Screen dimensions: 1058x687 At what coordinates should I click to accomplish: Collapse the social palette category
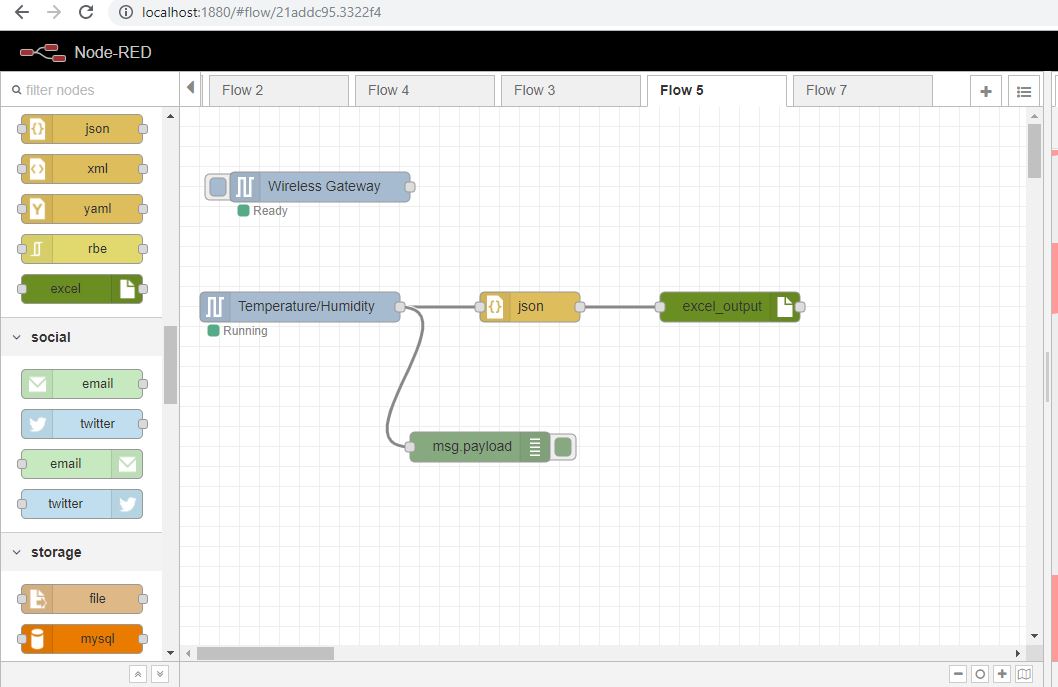click(x=17, y=338)
